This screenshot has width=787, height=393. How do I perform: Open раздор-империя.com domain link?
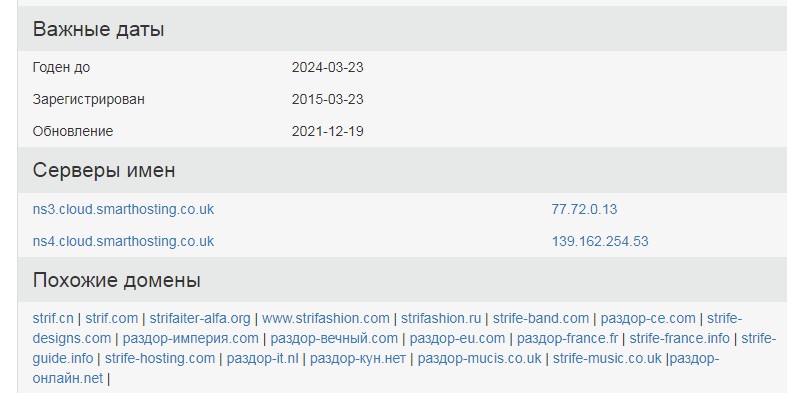tap(191, 339)
